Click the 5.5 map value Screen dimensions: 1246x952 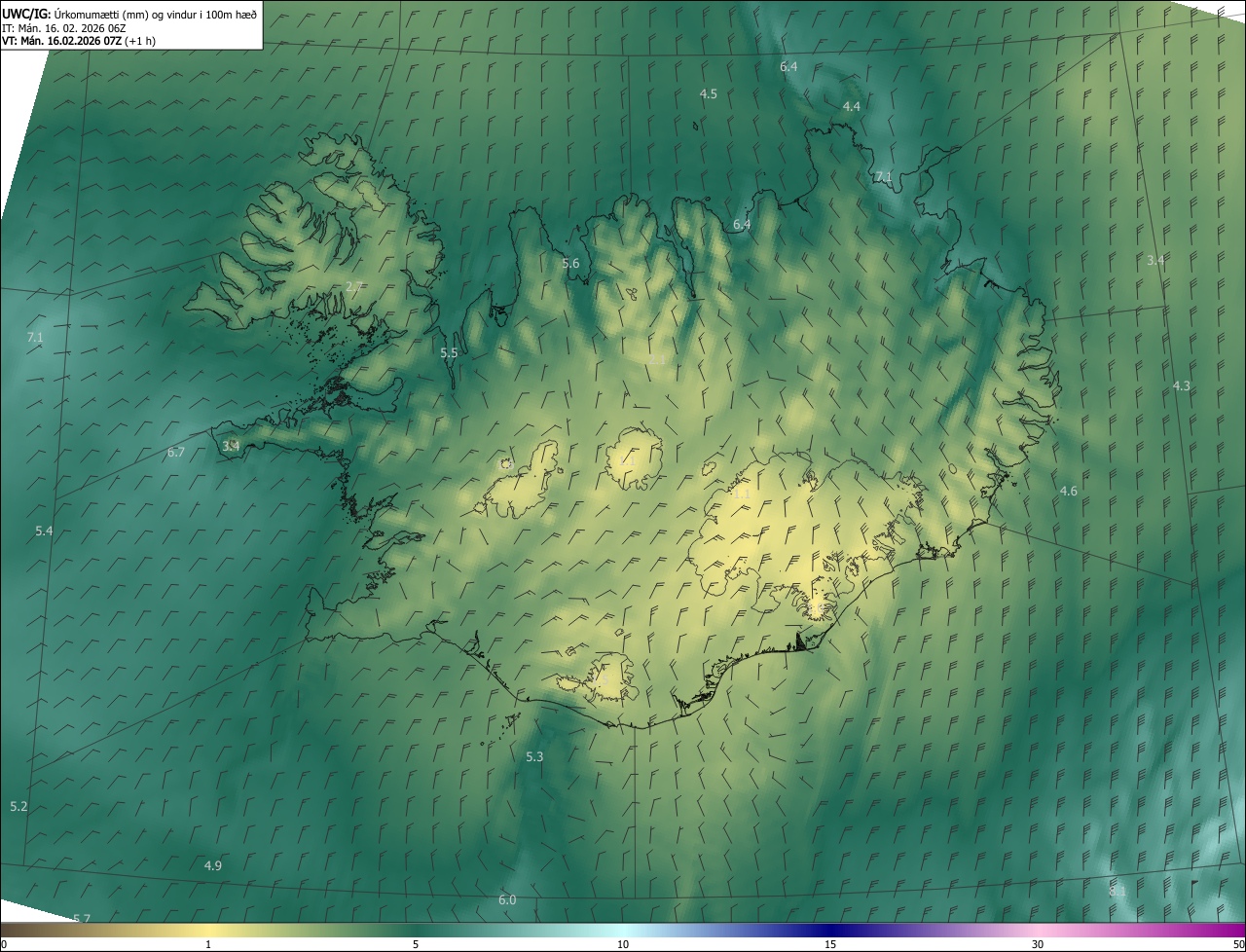click(449, 353)
